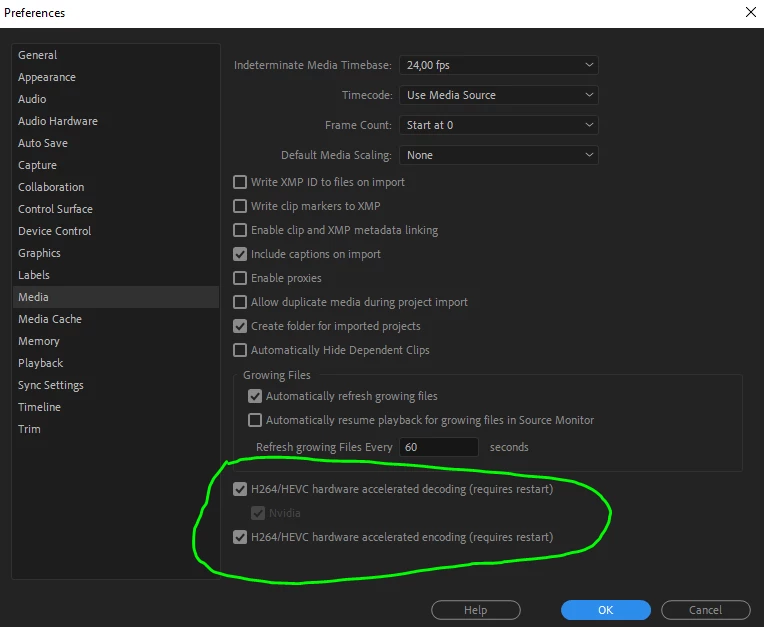Expand the Frame Count dropdown
The height and width of the screenshot is (627, 764).
(498, 125)
